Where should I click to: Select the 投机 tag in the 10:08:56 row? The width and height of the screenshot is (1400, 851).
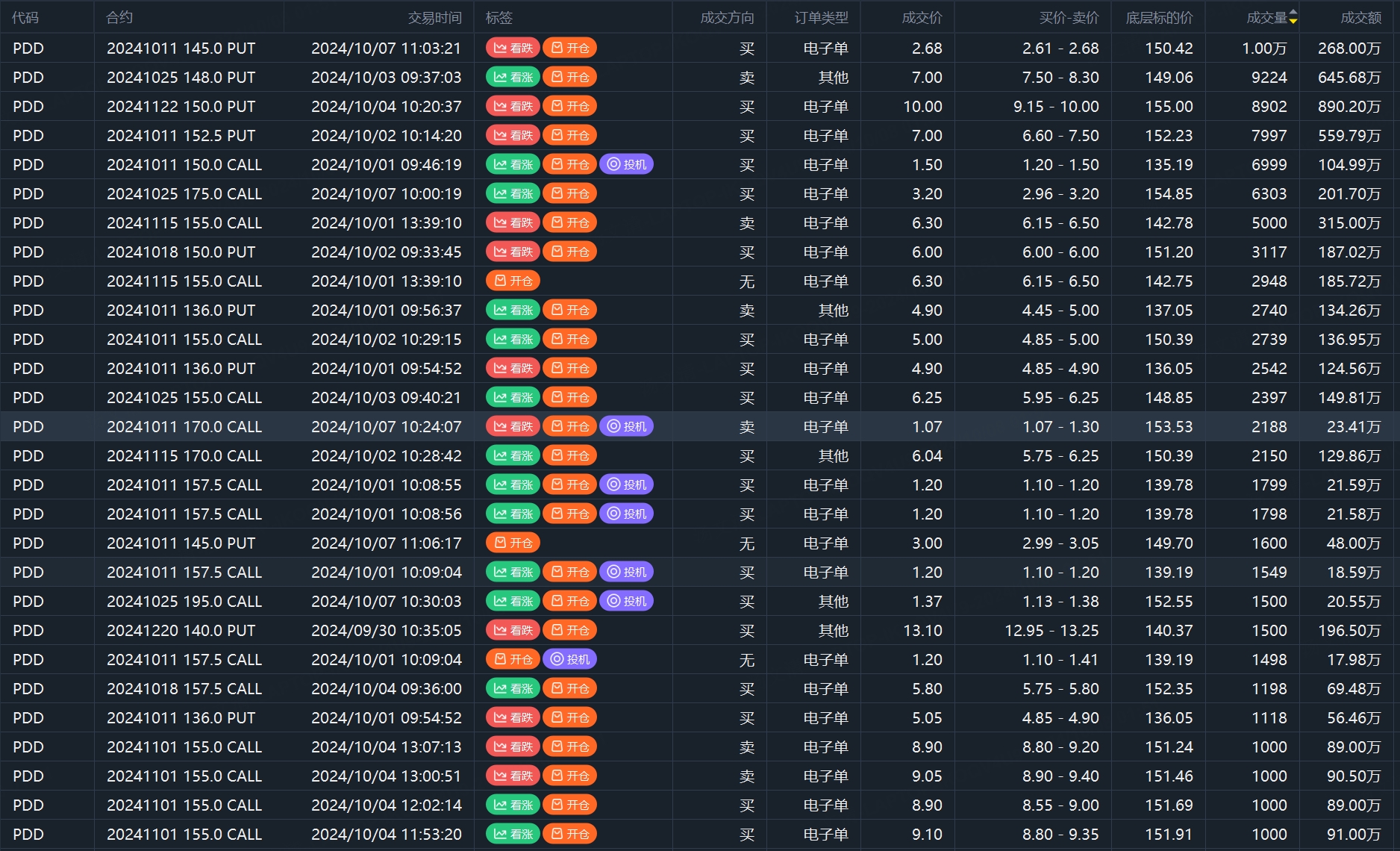click(627, 514)
